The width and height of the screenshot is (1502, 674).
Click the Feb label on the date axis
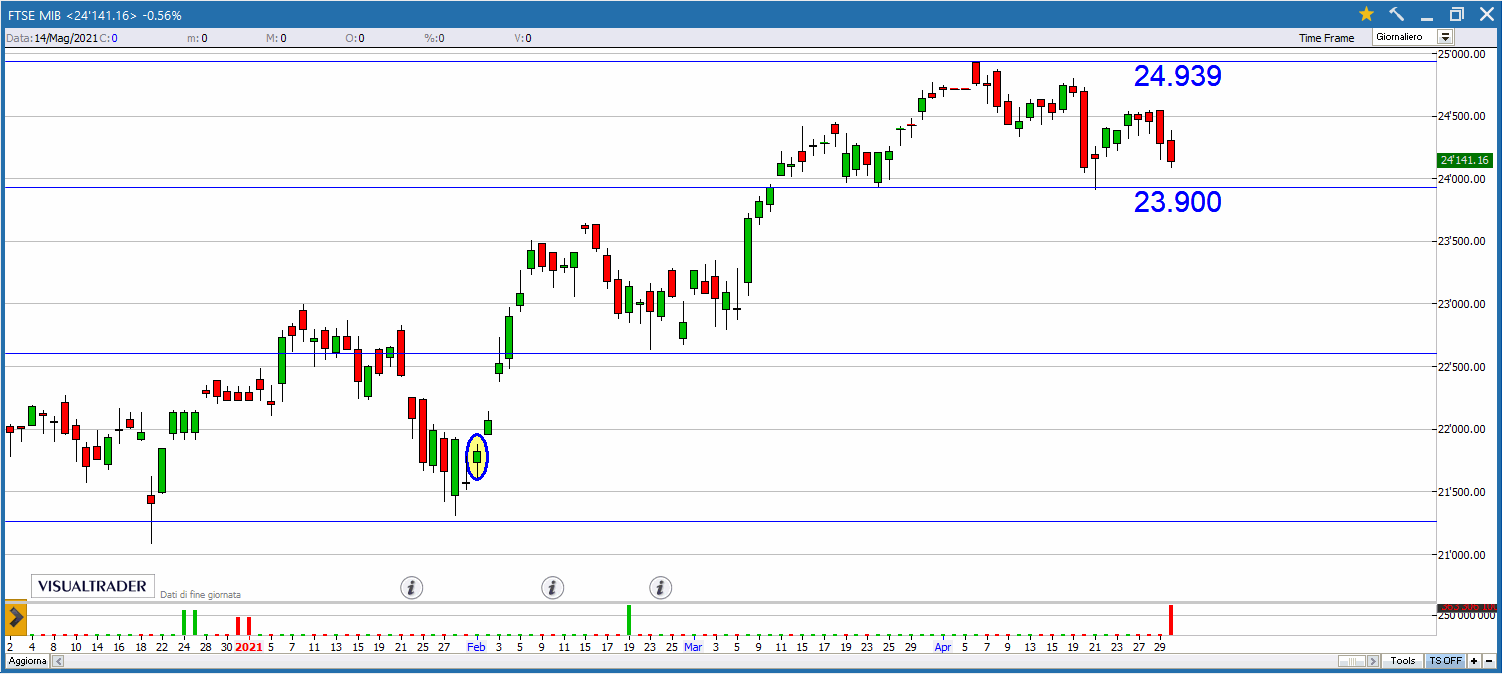click(x=476, y=647)
